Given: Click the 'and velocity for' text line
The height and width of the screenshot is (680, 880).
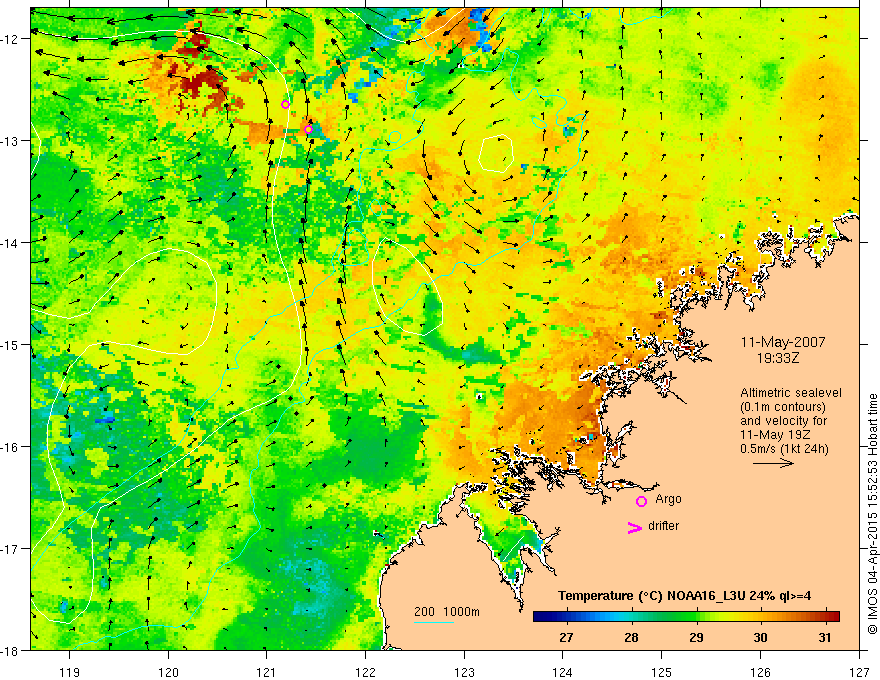Looking at the screenshot, I should (783, 421).
